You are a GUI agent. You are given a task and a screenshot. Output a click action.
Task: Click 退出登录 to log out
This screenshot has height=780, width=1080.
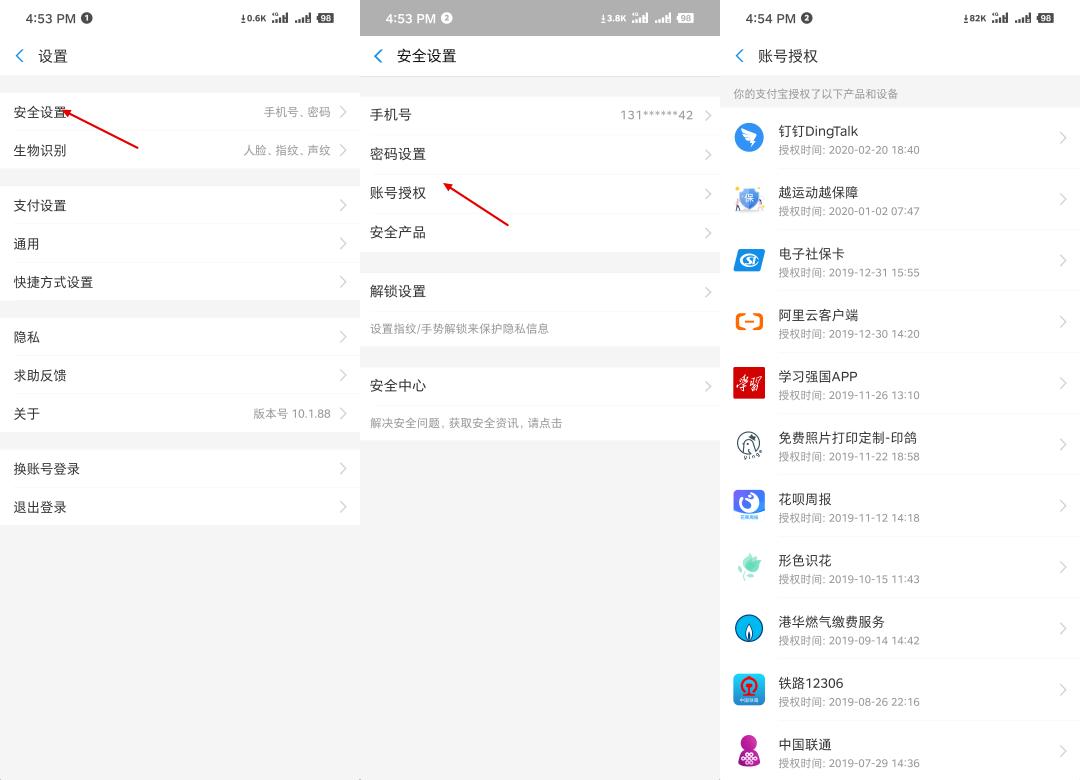pyautogui.click(x=180, y=507)
